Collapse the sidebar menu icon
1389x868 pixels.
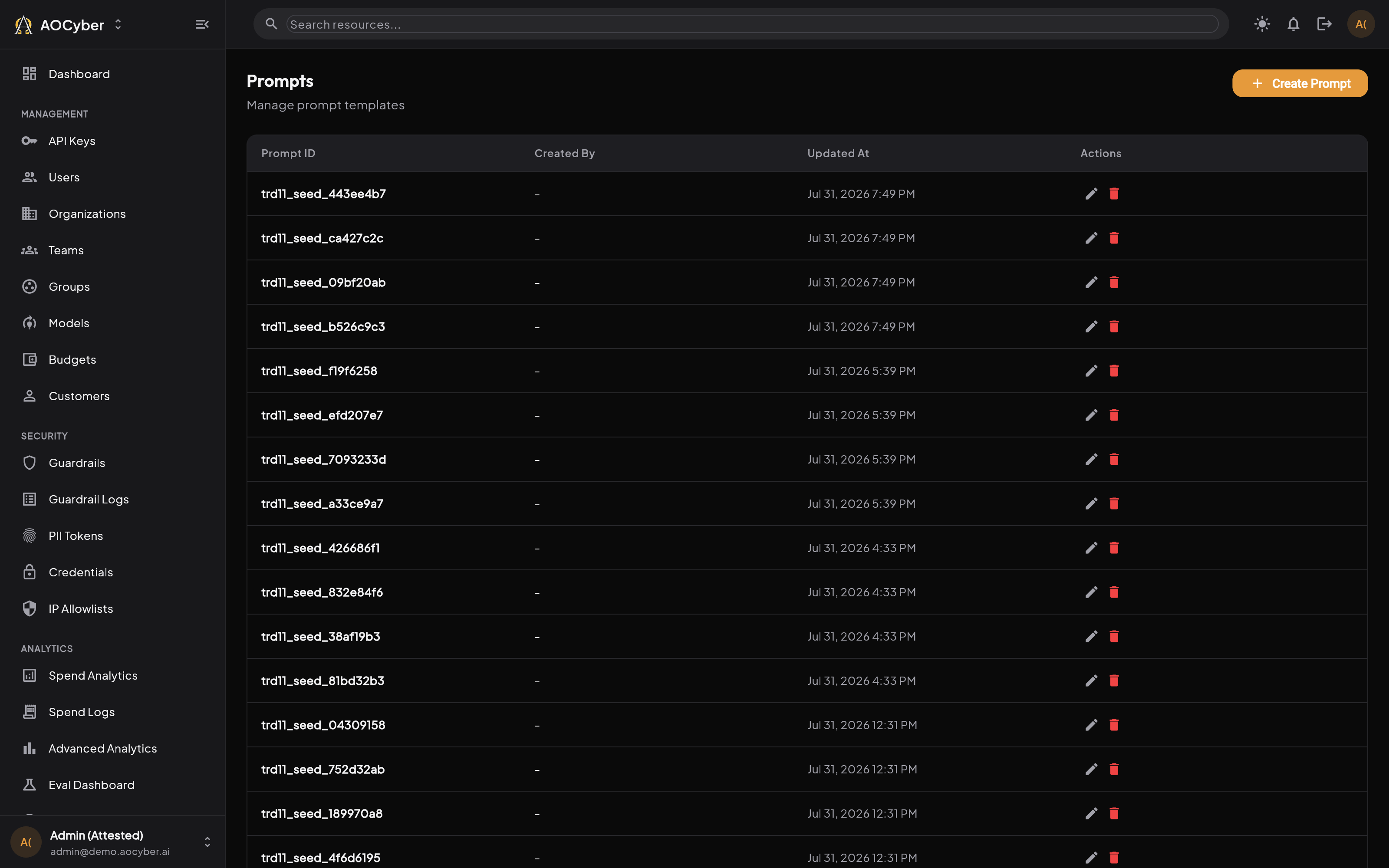[201, 24]
